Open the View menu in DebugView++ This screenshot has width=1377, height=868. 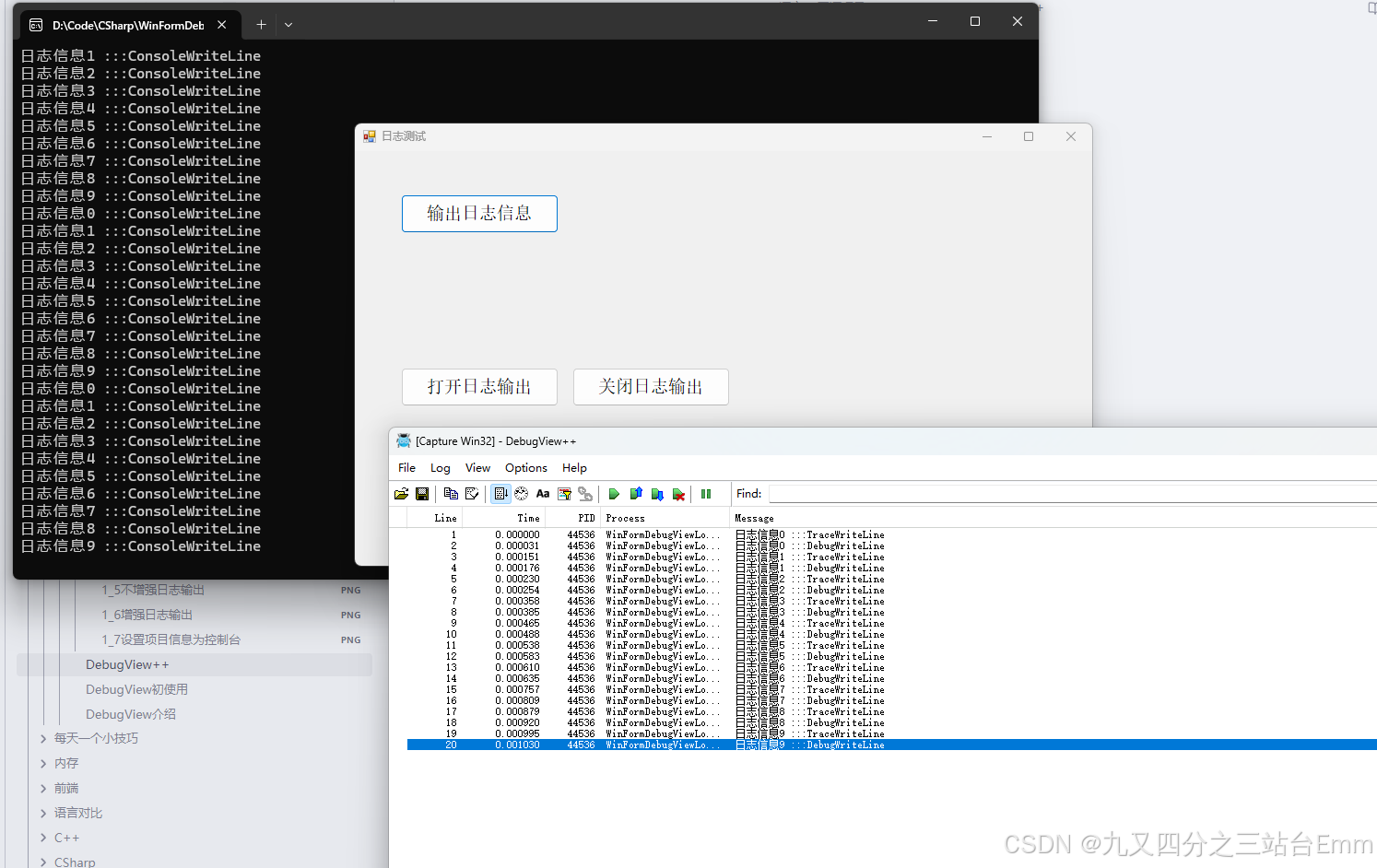477,468
